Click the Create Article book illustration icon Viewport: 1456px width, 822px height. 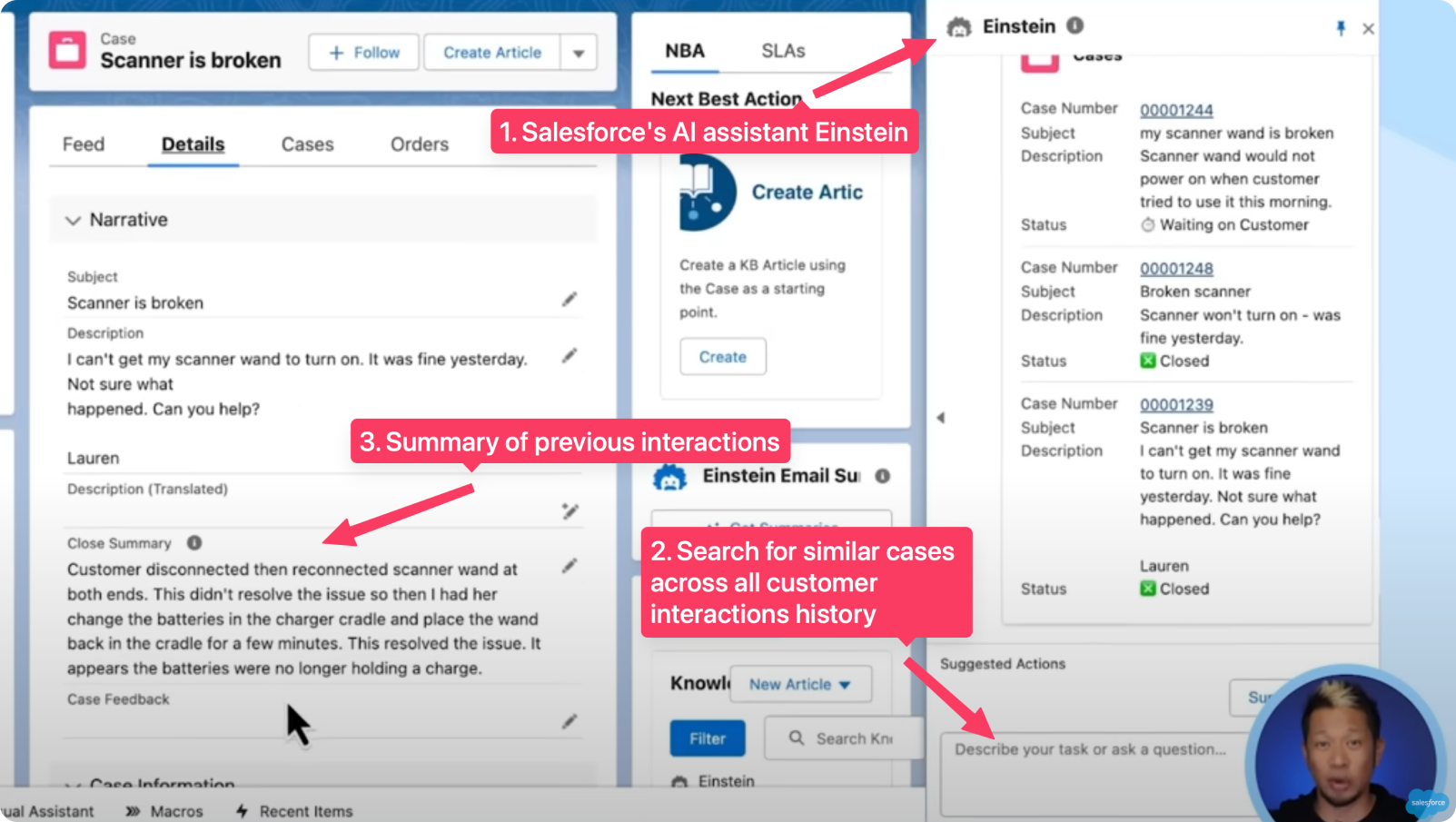(707, 192)
